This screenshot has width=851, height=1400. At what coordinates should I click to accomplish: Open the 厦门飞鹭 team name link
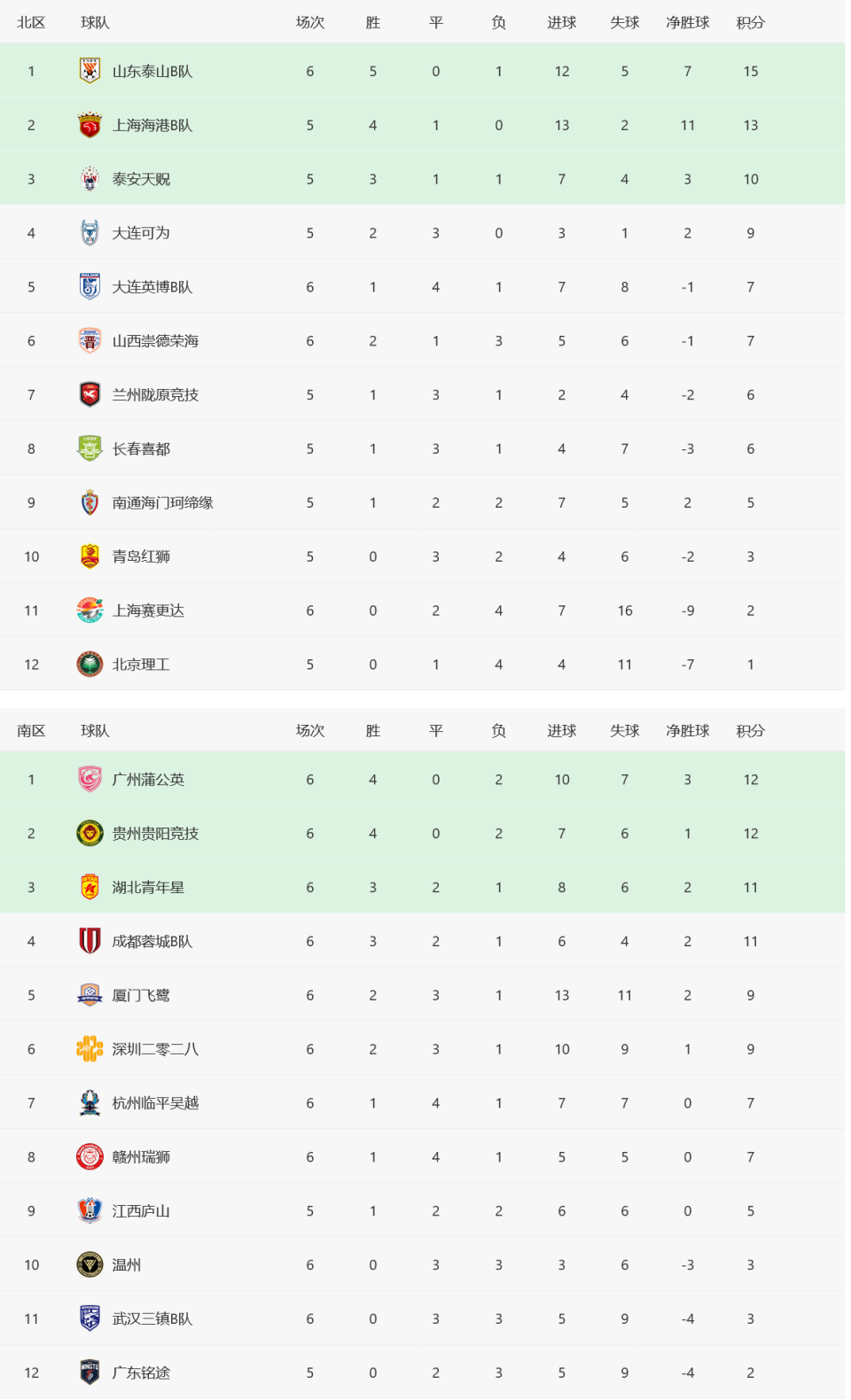pyautogui.click(x=141, y=995)
